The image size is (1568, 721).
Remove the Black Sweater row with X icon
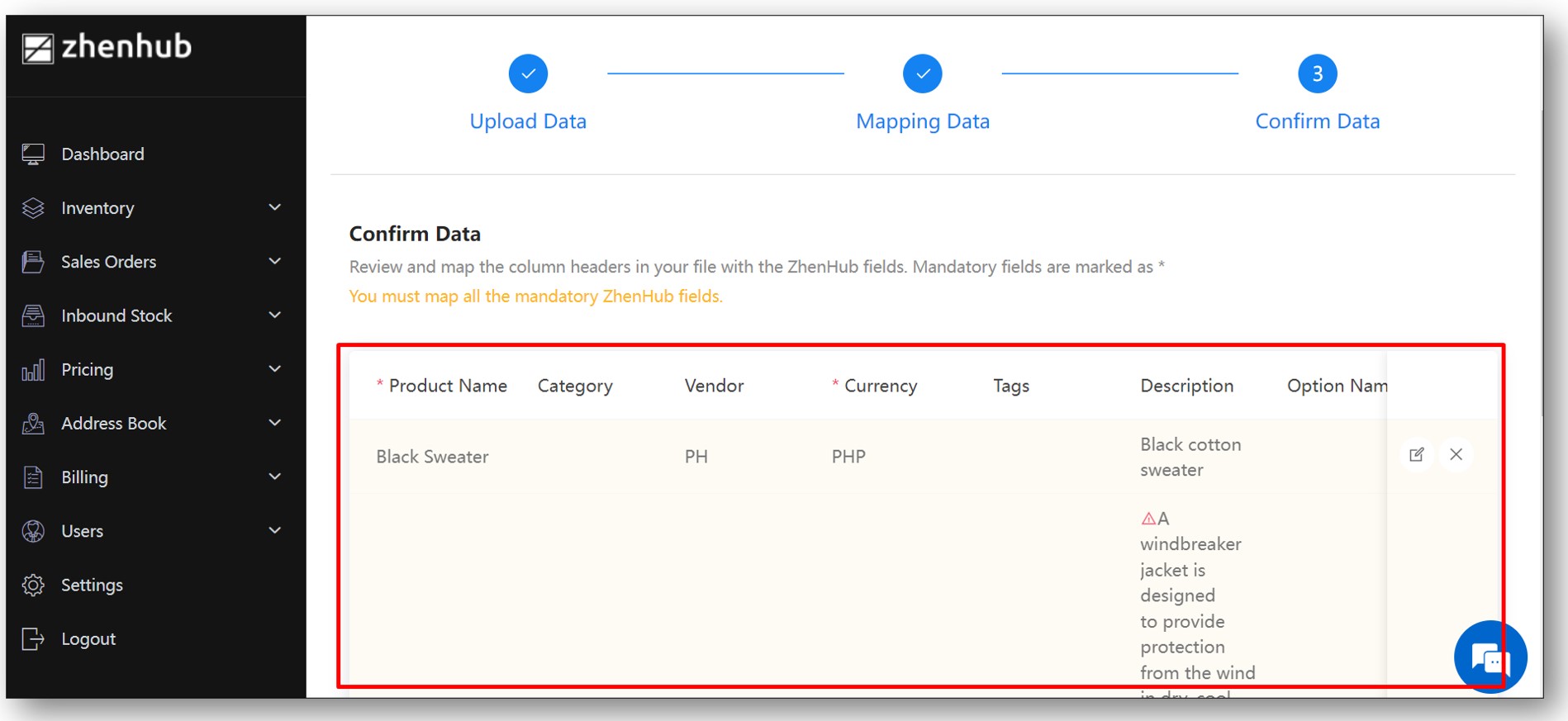[1456, 454]
